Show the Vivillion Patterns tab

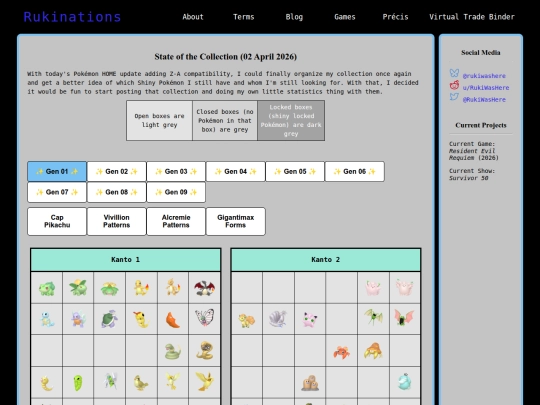(116, 221)
